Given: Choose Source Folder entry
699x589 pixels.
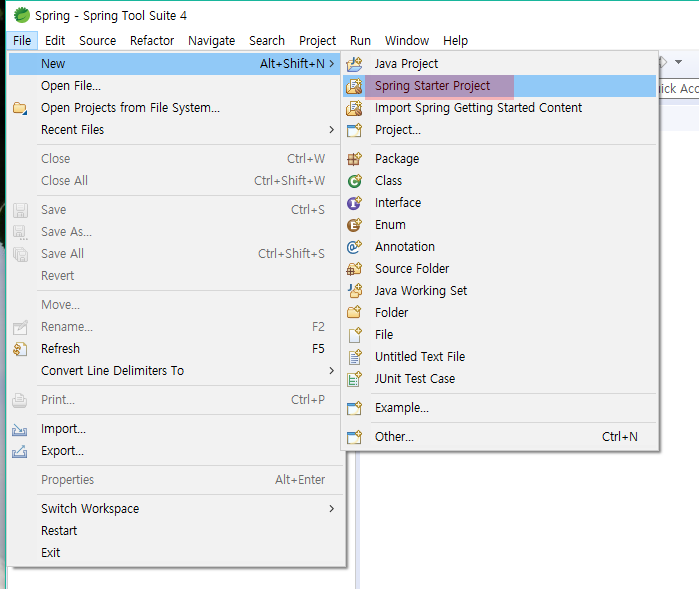Looking at the screenshot, I should [x=500, y=269].
